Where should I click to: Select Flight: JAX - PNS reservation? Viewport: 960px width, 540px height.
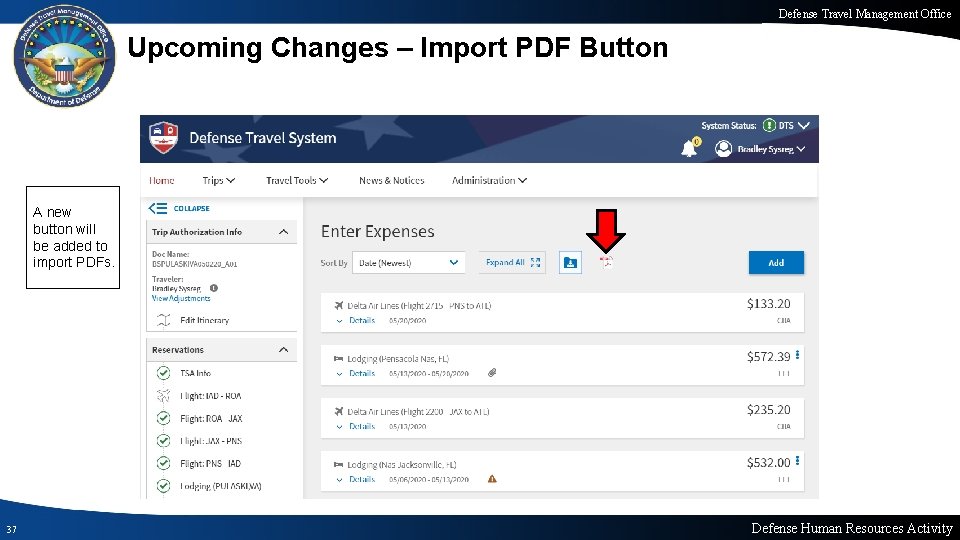click(x=211, y=441)
